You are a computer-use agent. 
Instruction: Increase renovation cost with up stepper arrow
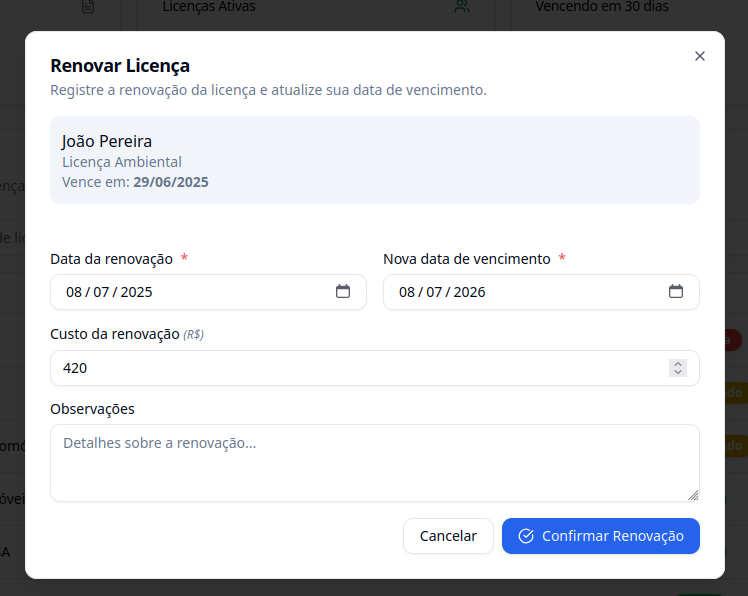coord(678,364)
